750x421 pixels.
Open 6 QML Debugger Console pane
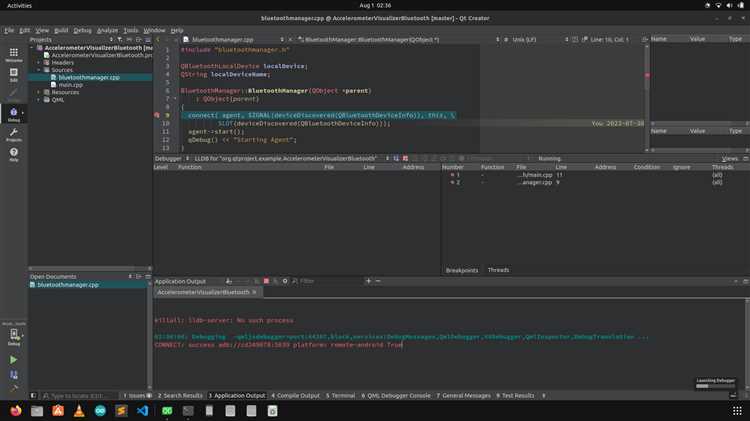click(396, 396)
